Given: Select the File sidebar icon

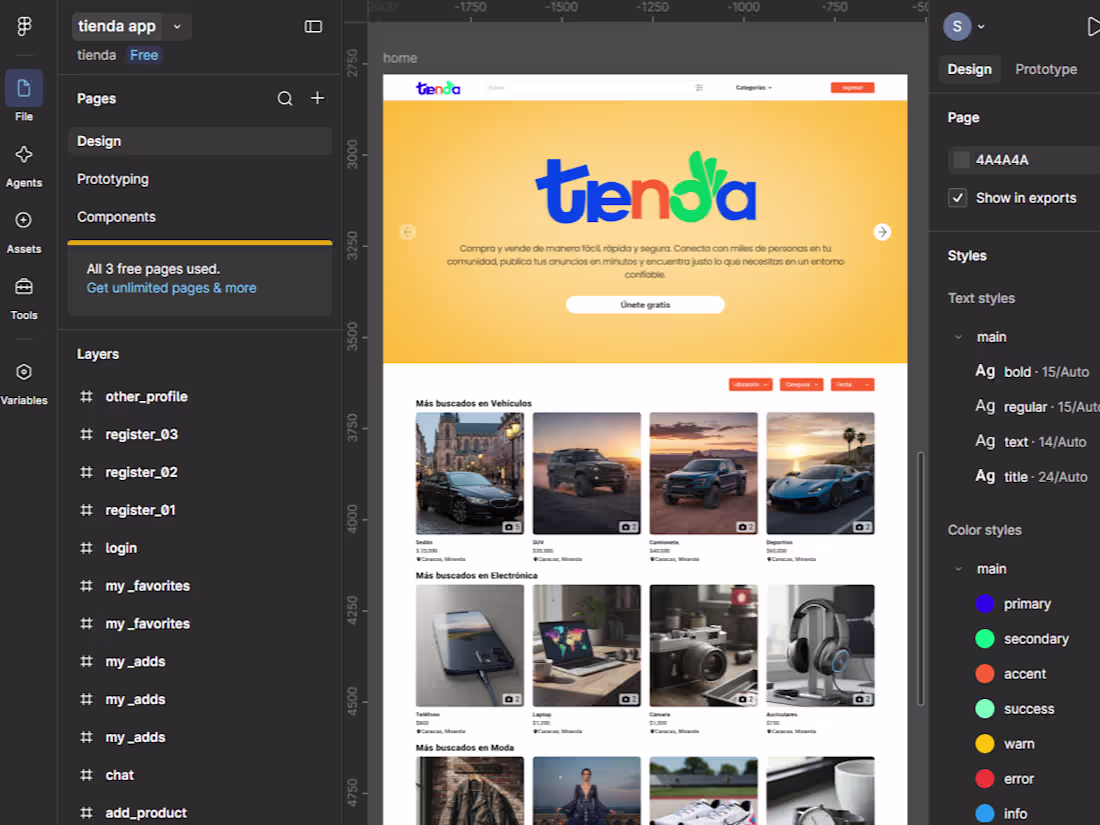Looking at the screenshot, I should pos(24,88).
